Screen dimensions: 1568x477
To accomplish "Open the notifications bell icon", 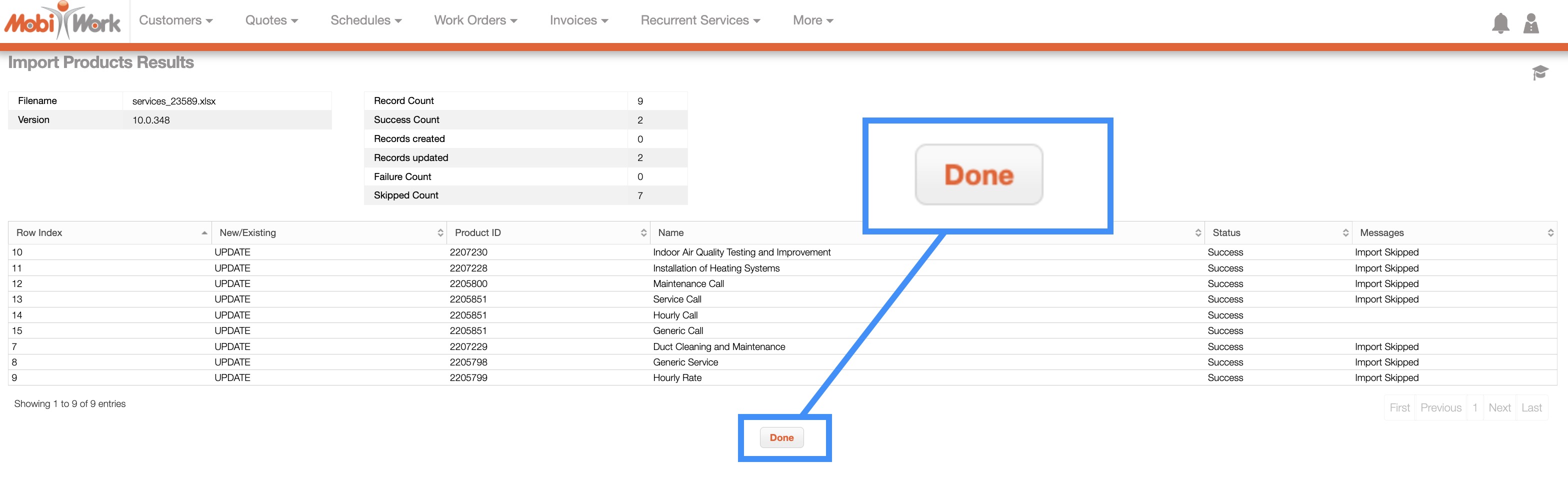I will coord(1500,23).
